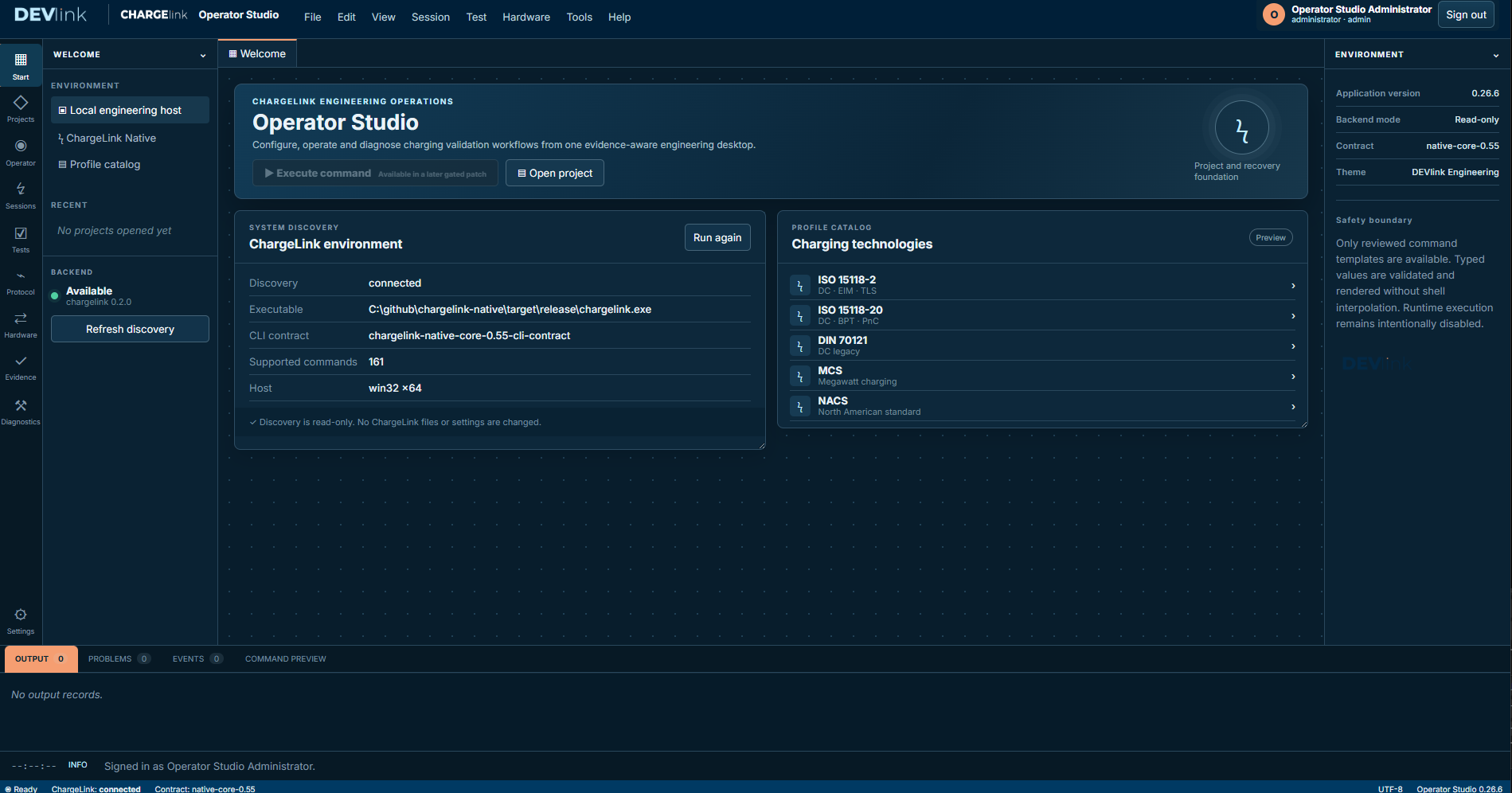Open the Test menu
This screenshot has width=1512, height=793.
point(476,17)
